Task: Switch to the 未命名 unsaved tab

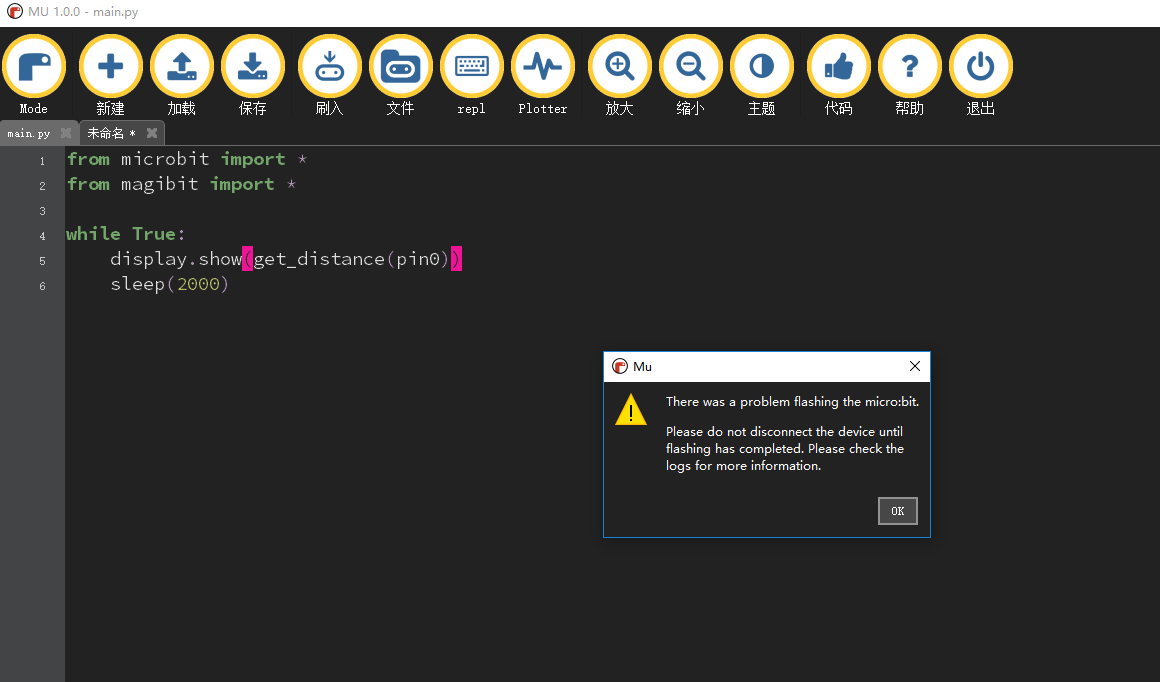Action: 107,132
